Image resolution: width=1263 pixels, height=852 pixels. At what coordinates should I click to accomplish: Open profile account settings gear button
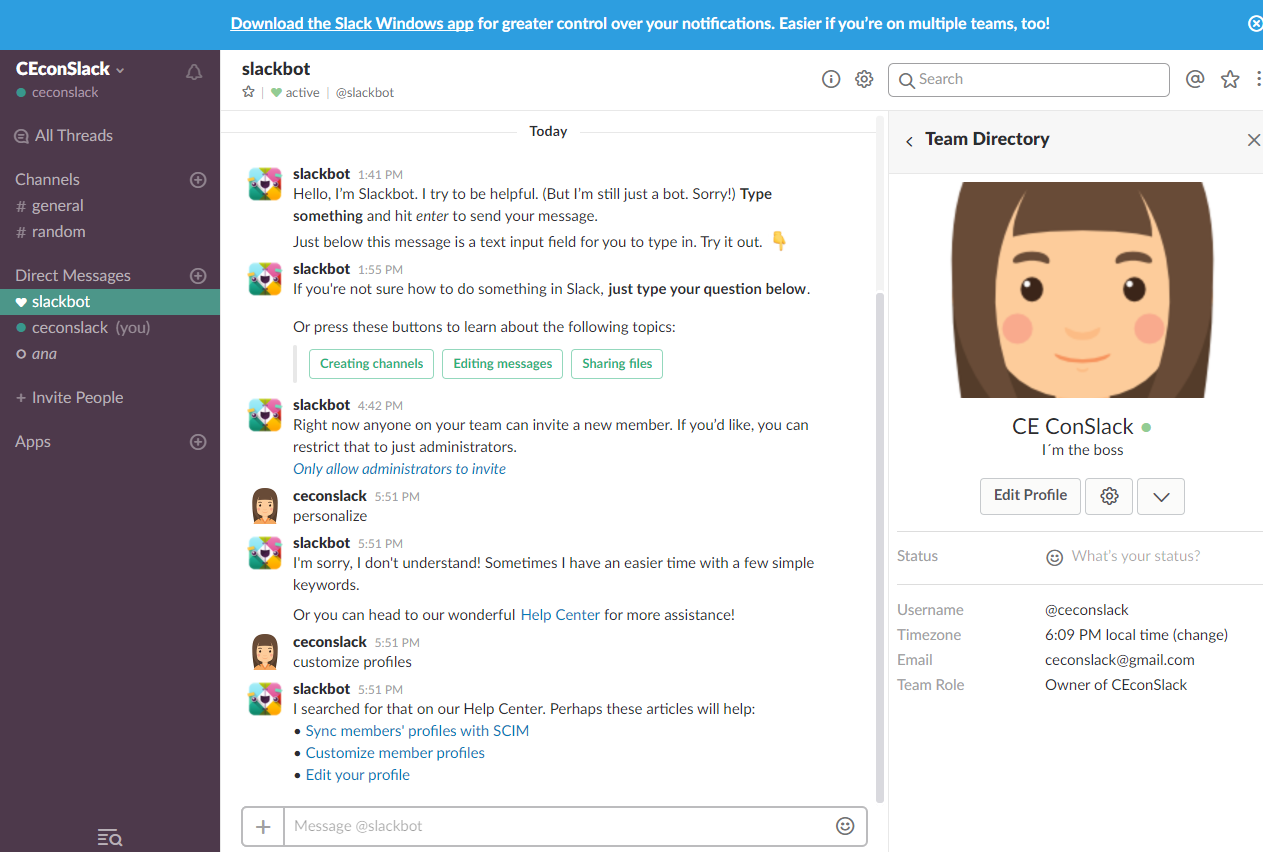click(1109, 496)
